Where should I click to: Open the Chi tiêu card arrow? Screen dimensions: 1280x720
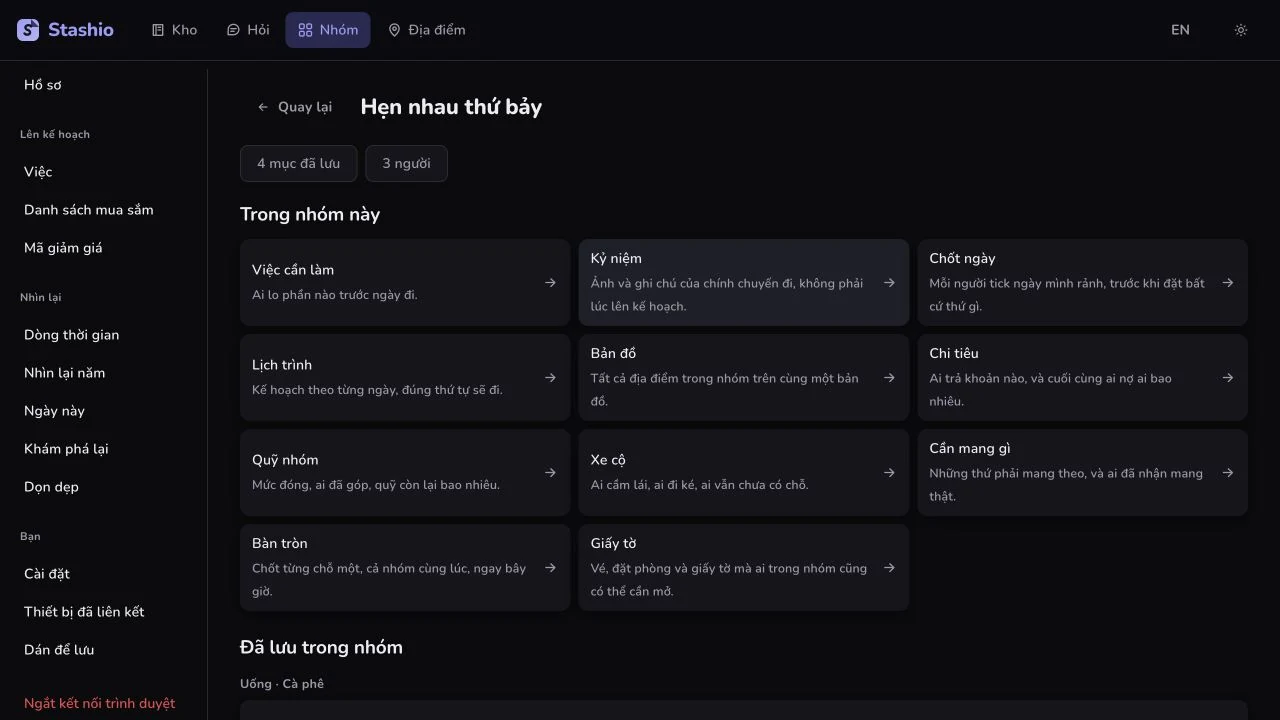[1228, 378]
